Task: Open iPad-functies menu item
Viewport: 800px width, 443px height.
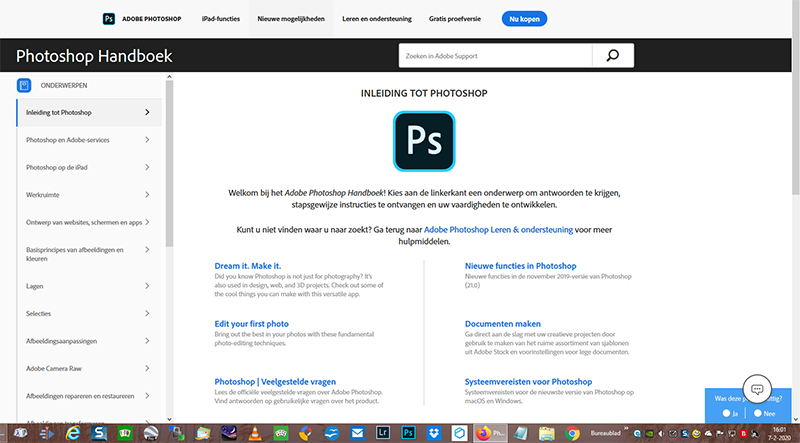Action: (x=221, y=19)
